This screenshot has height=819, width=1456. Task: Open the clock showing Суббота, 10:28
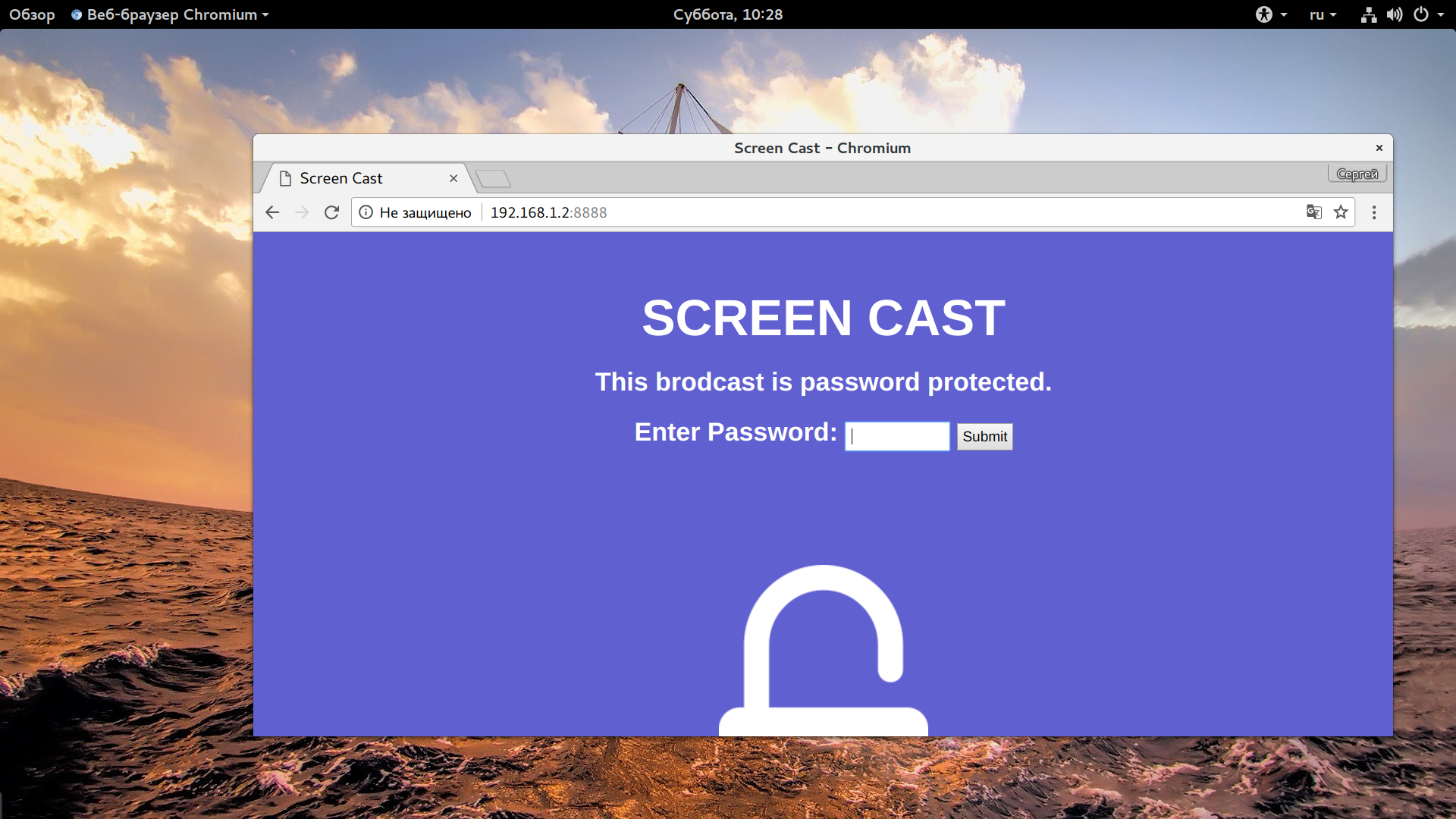[x=727, y=14]
